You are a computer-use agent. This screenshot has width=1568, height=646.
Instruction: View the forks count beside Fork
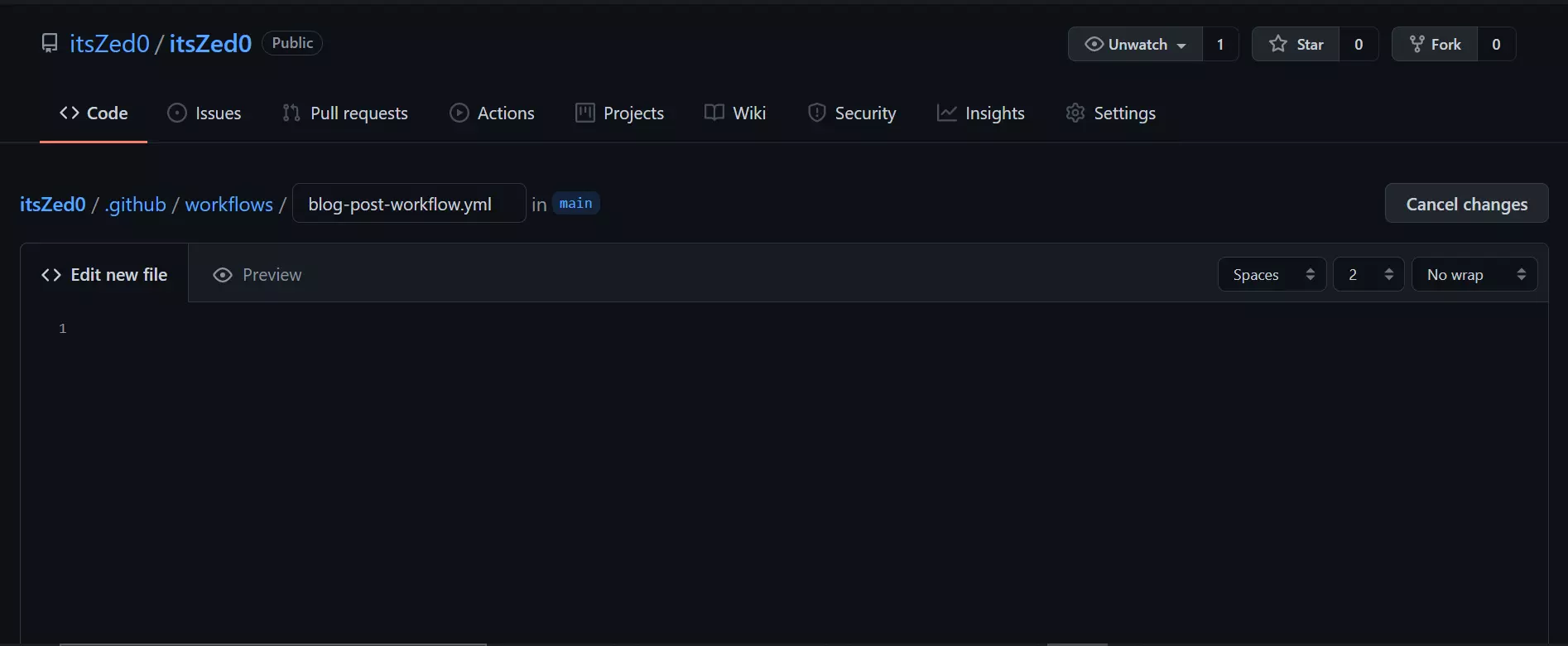point(1496,44)
